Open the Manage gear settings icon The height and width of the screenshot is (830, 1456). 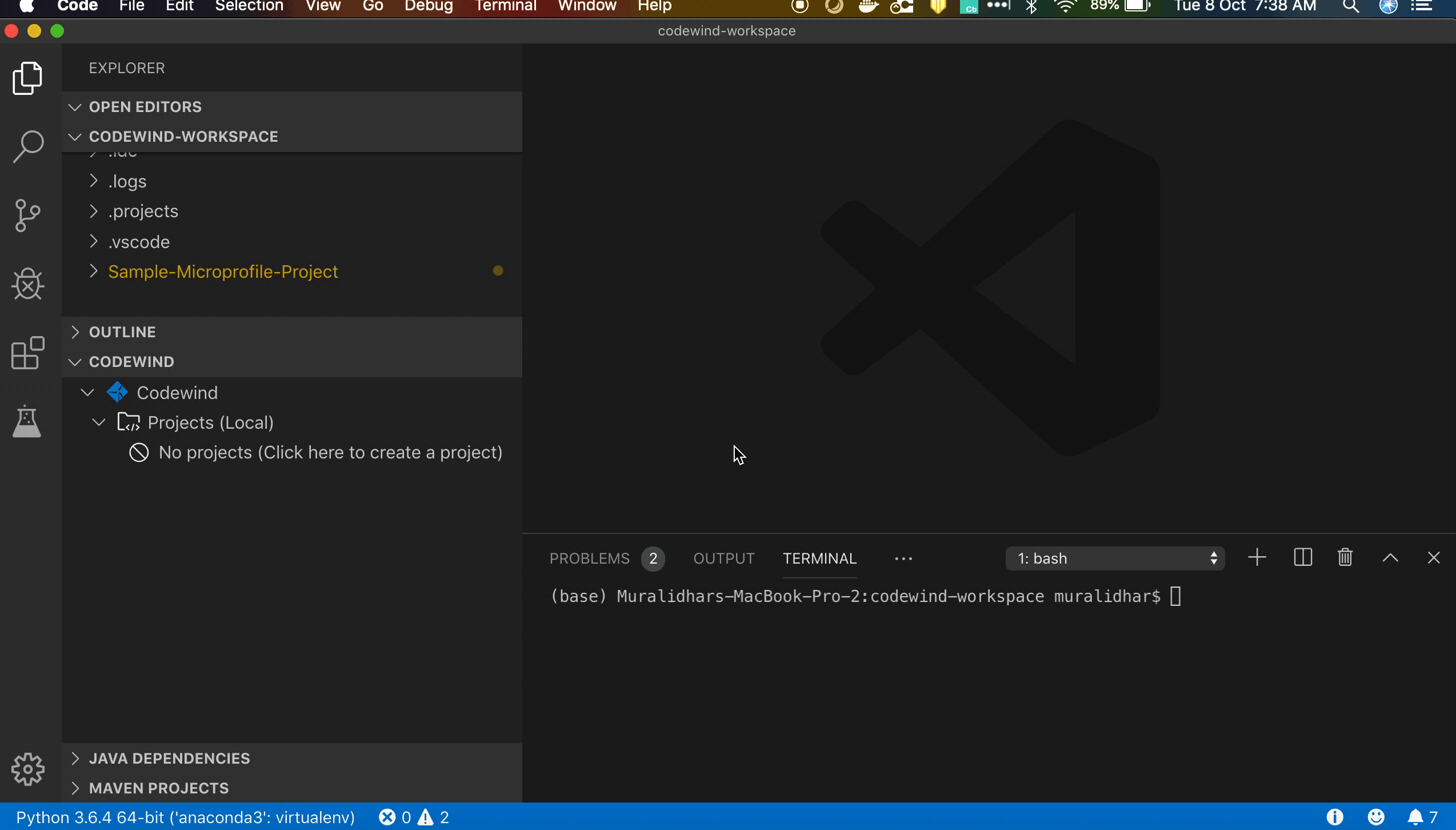coord(27,769)
